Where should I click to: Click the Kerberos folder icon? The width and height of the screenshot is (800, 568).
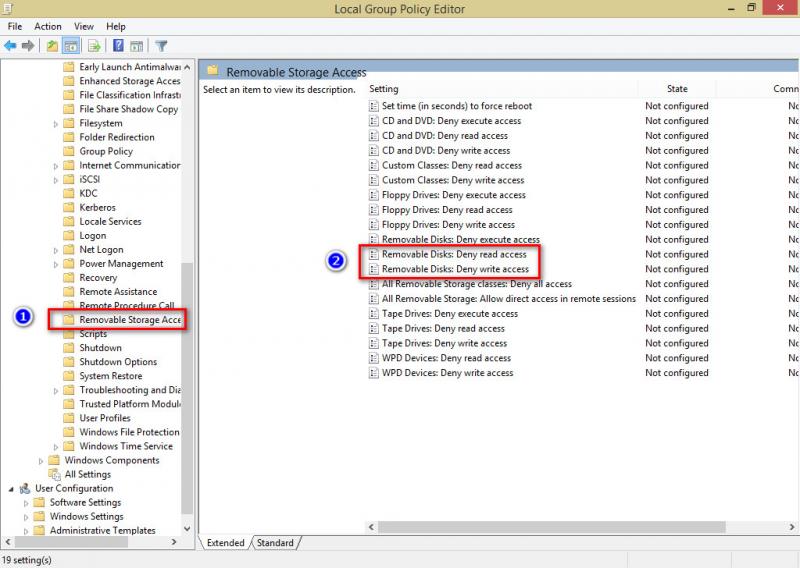click(x=69, y=207)
